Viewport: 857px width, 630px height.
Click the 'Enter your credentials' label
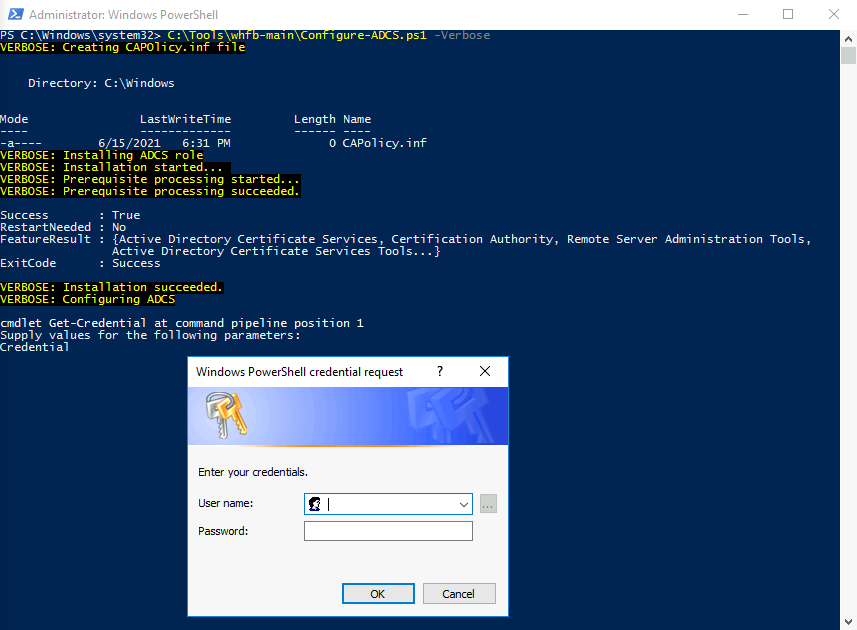(252, 471)
